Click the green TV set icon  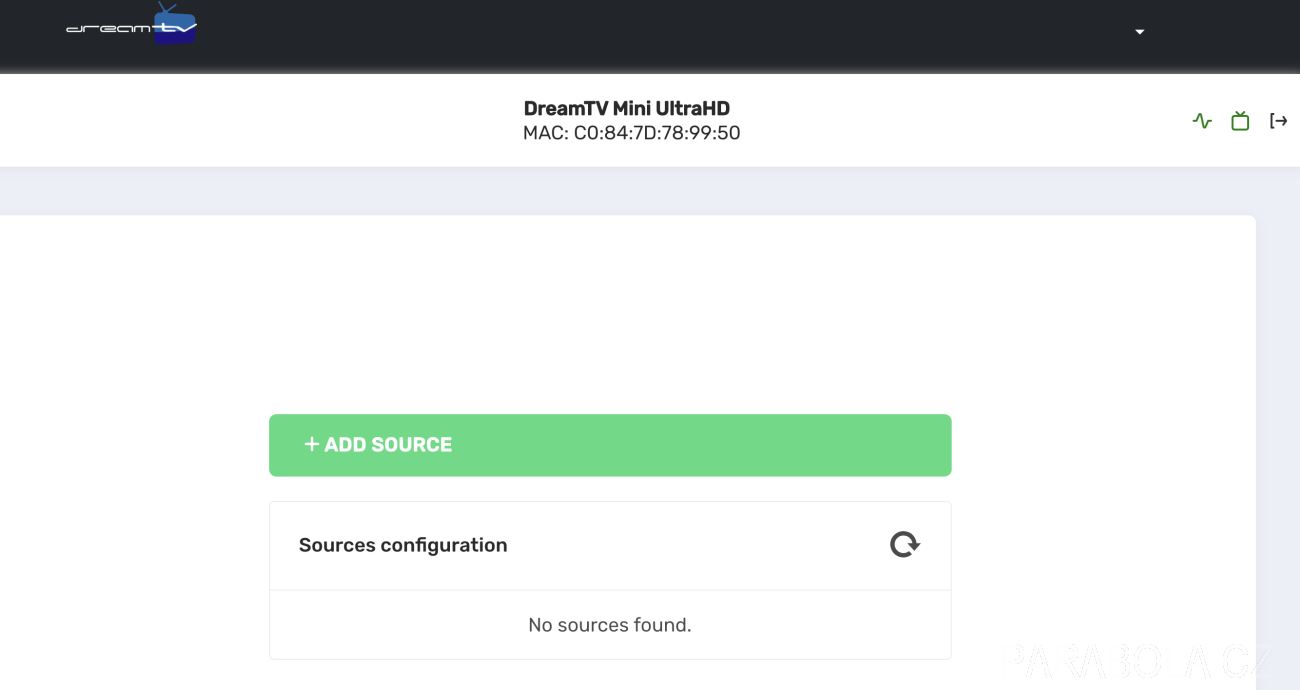[x=1240, y=121]
